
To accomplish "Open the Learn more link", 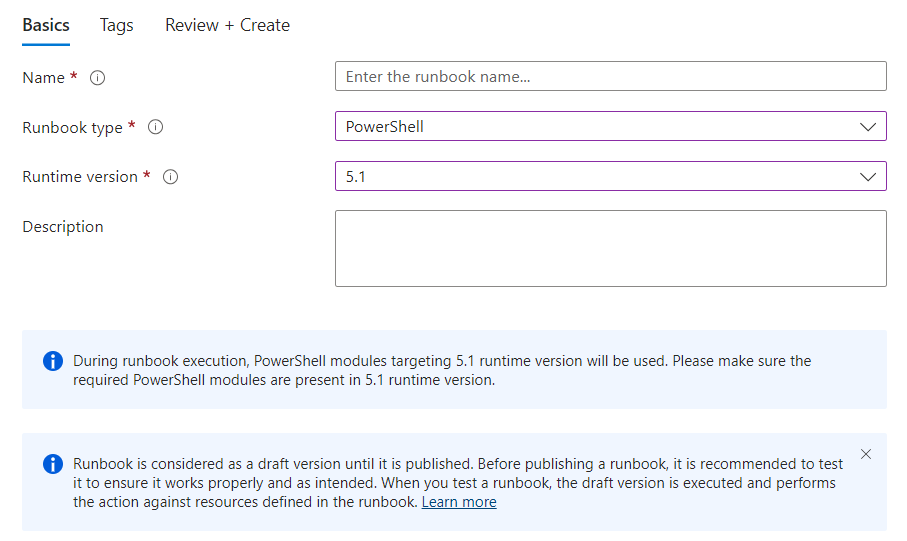I will click(x=459, y=502).
